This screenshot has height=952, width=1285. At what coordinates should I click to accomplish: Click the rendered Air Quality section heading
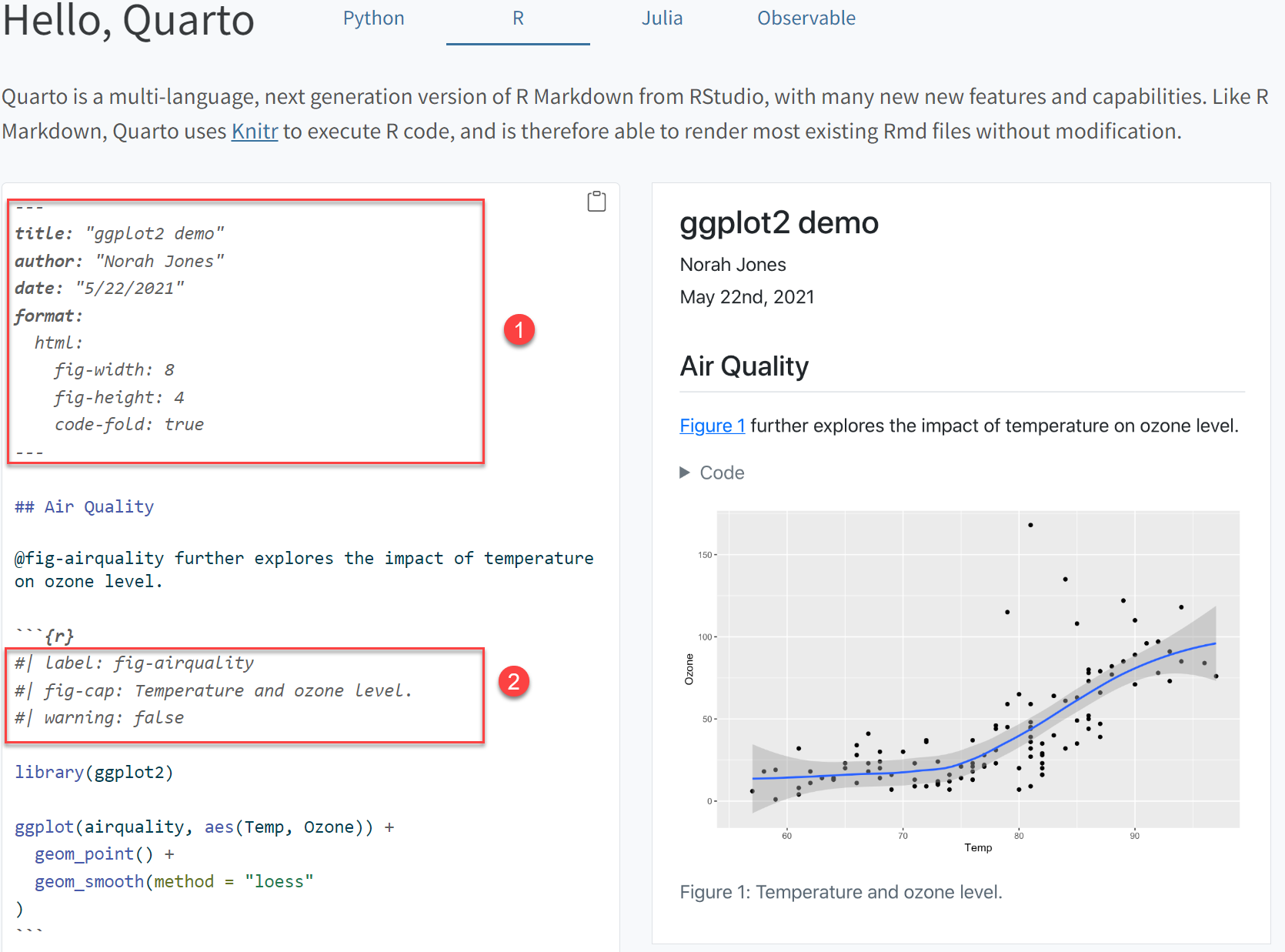744,366
